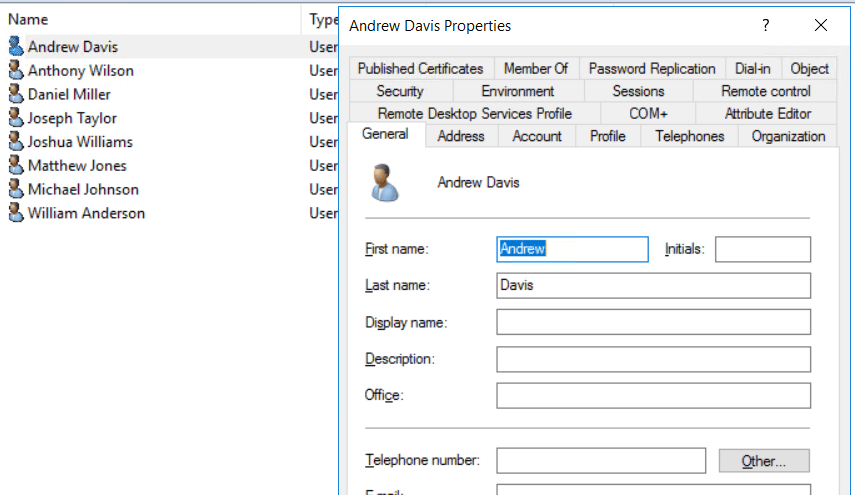The width and height of the screenshot is (855, 495).
Task: Switch to the Organization tab
Action: click(x=788, y=136)
